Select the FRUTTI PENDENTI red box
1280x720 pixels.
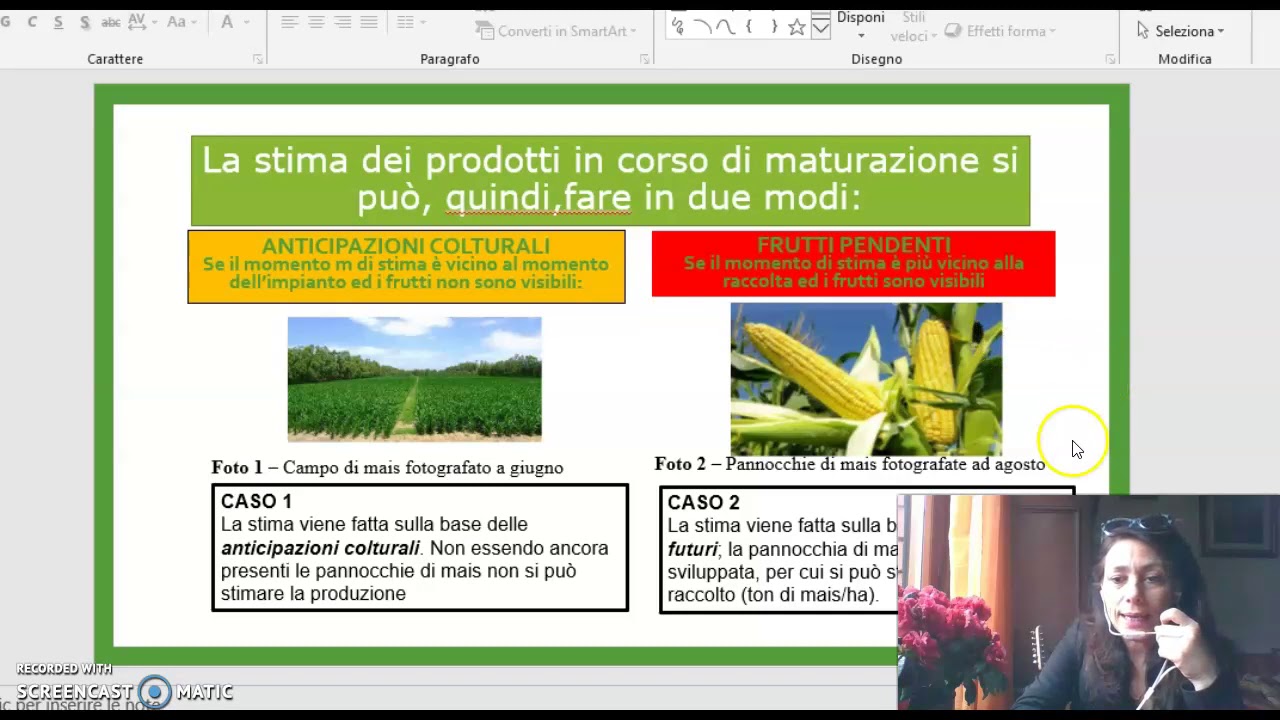(853, 264)
